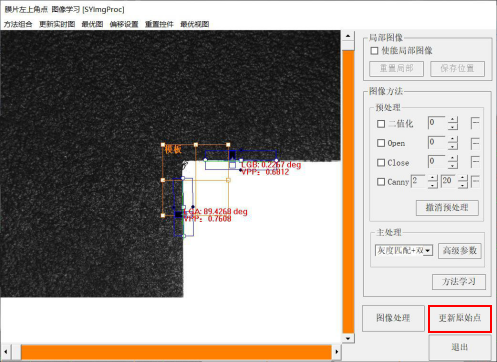Toggle the Open checkbox
Viewport: 497px width, 362px height.
[x=381, y=143]
